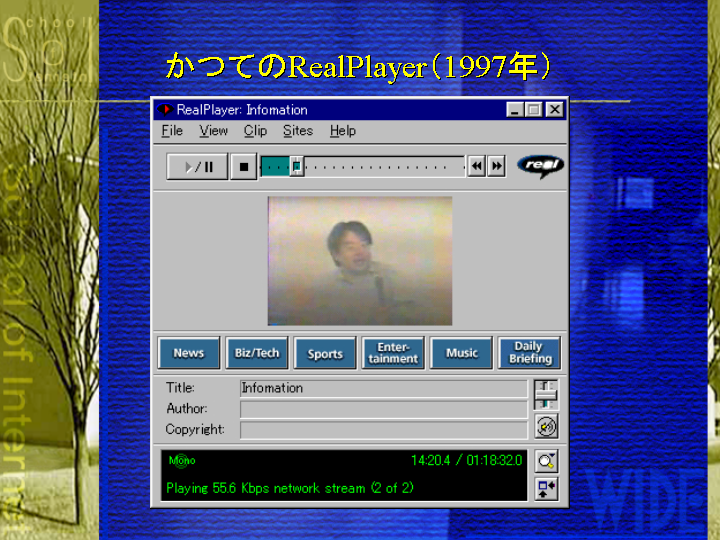Click the Music channel button
The width and height of the screenshot is (720, 540).
pyautogui.click(x=461, y=353)
